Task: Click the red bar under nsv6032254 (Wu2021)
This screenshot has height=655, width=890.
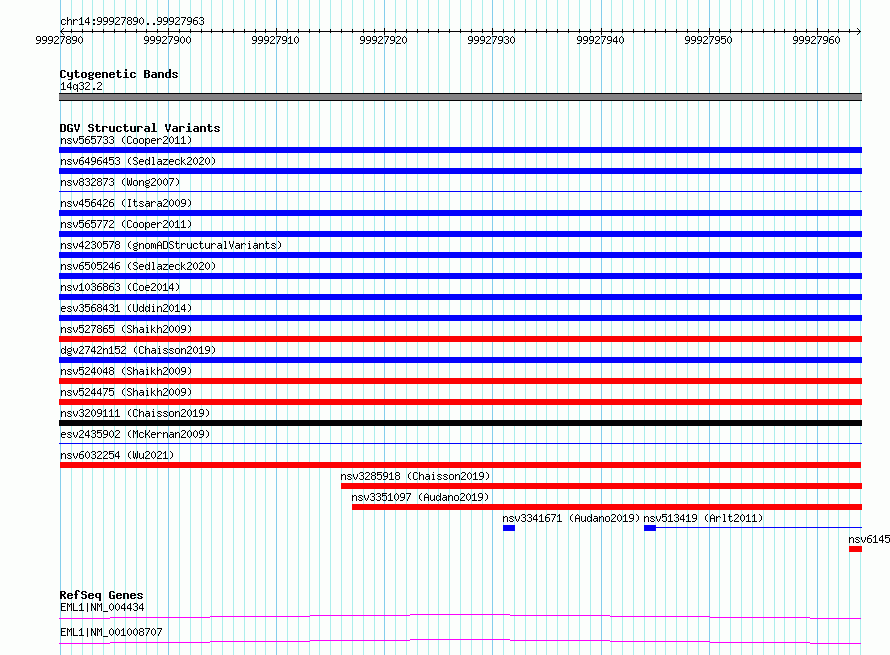Action: 460,465
